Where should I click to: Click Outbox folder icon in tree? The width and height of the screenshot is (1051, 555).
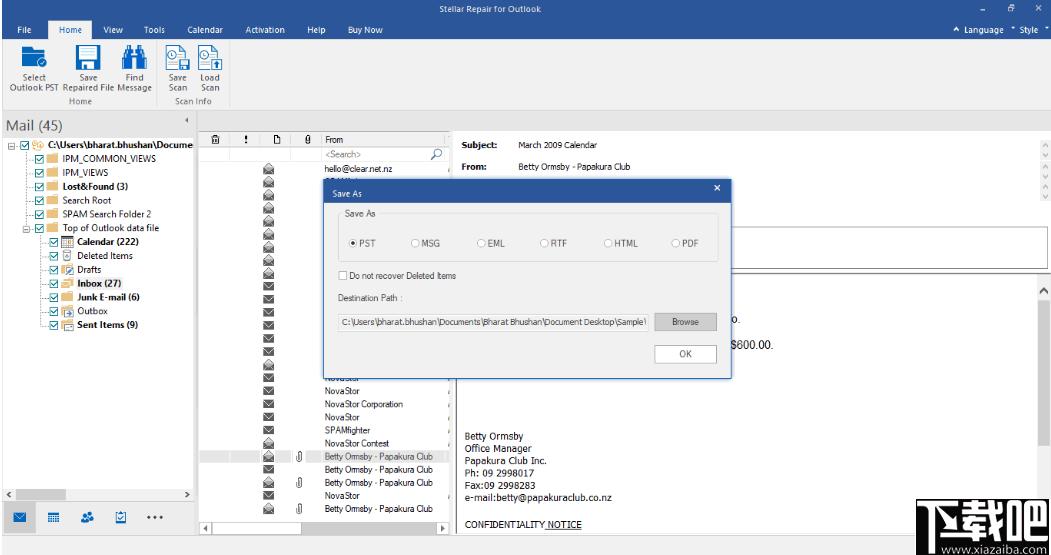[68, 311]
